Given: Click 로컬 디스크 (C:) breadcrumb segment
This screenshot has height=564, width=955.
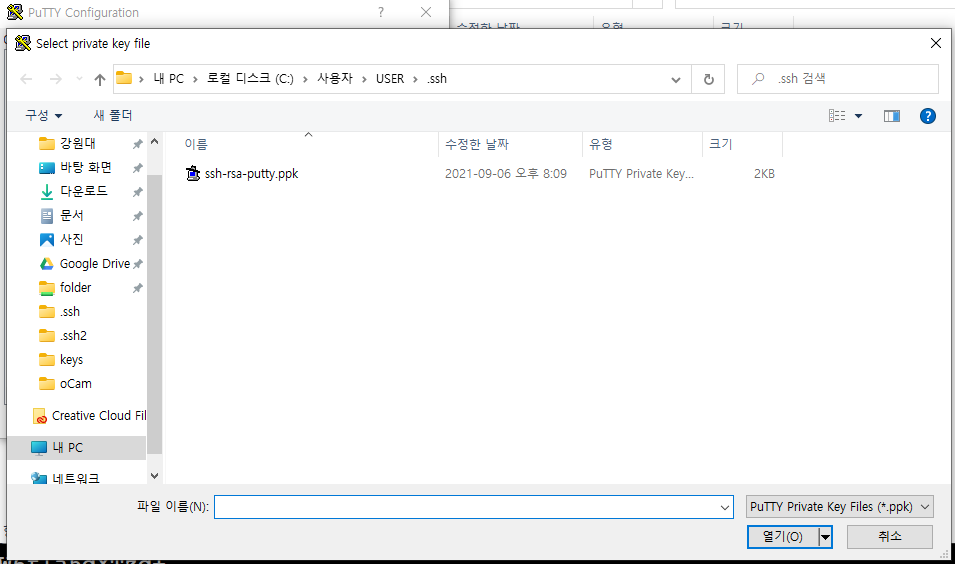Looking at the screenshot, I should [x=250, y=79].
